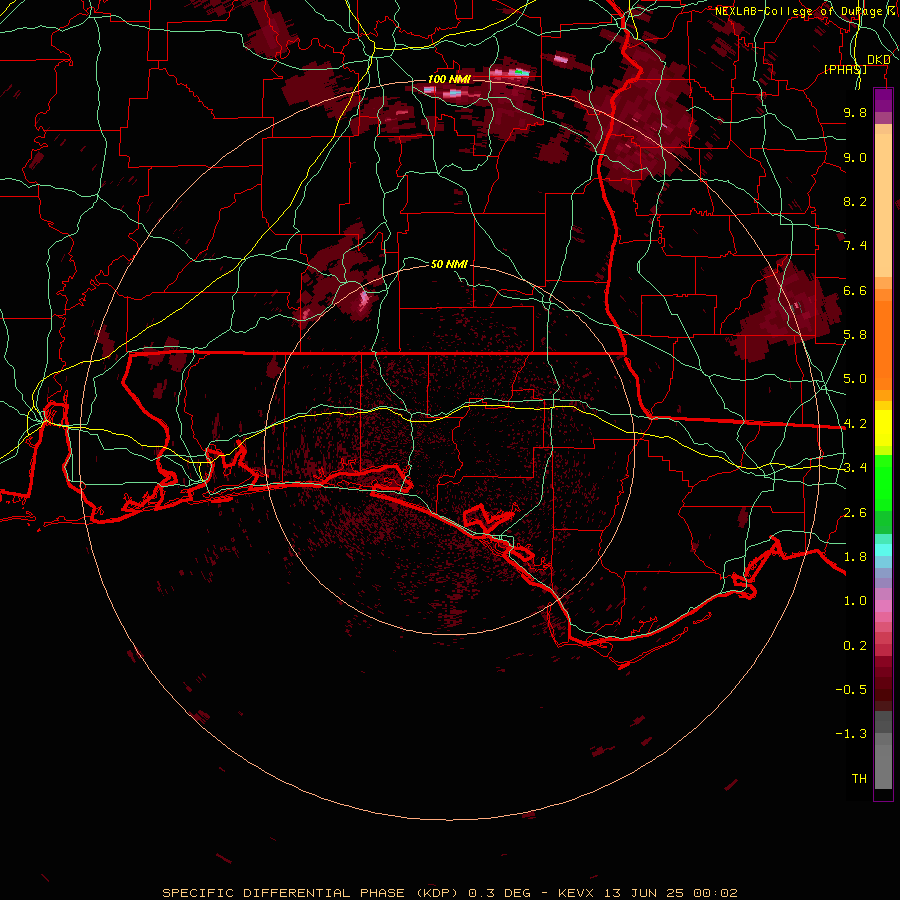Click the Specific Differential Phase caption line
This screenshot has width=900, height=900.
pyautogui.click(x=449, y=893)
